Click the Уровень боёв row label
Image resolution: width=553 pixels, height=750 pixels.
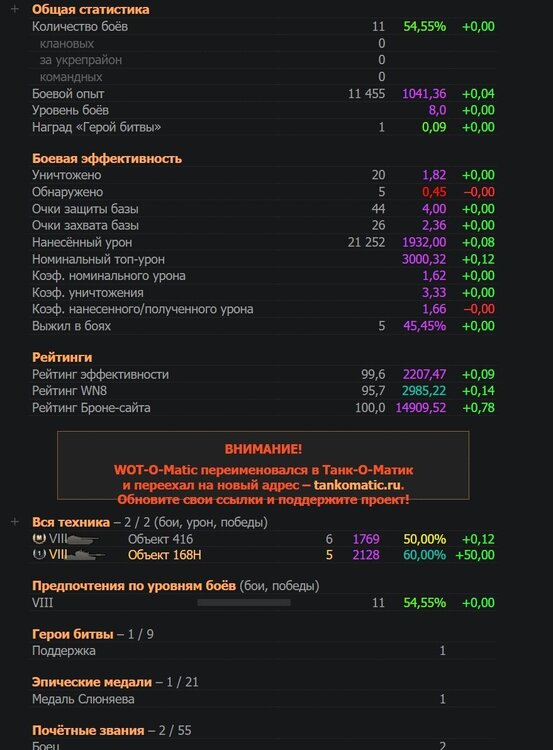(x=70, y=110)
